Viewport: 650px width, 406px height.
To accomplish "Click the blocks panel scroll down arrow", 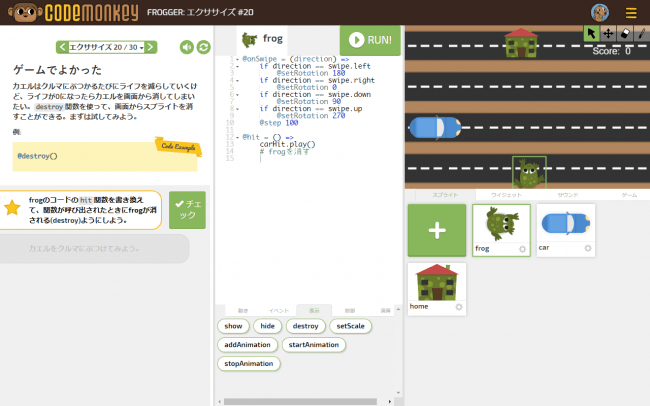I will click(398, 393).
